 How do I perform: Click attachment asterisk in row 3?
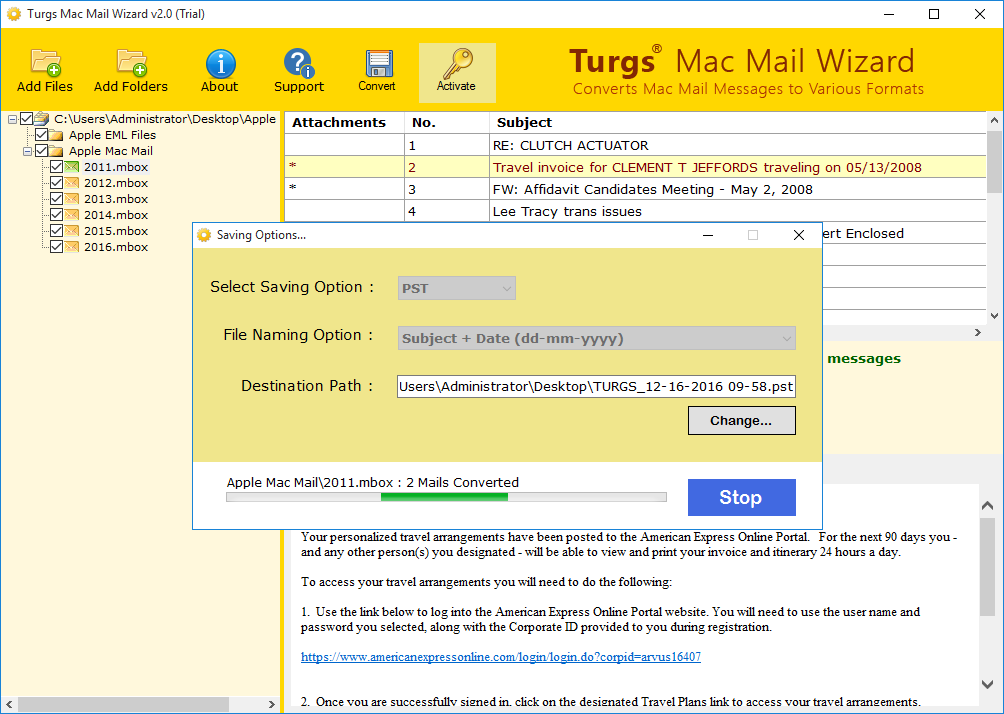293,188
